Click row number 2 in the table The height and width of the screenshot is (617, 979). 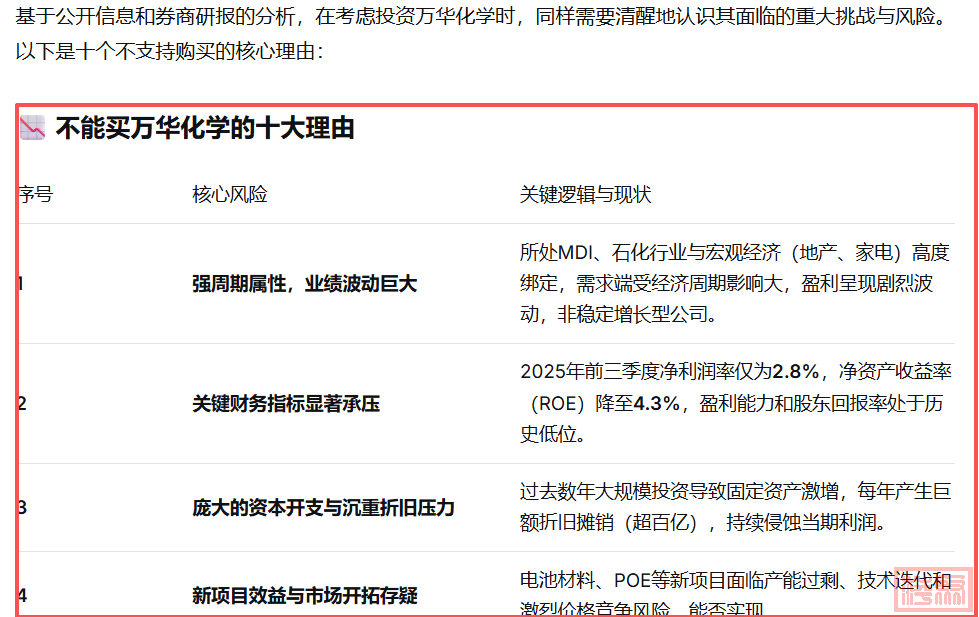tap(22, 404)
